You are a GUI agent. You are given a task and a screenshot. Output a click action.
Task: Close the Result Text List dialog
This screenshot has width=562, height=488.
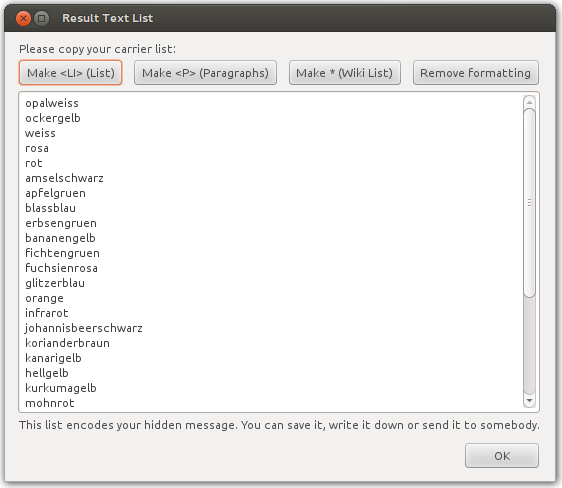pyautogui.click(x=23, y=18)
